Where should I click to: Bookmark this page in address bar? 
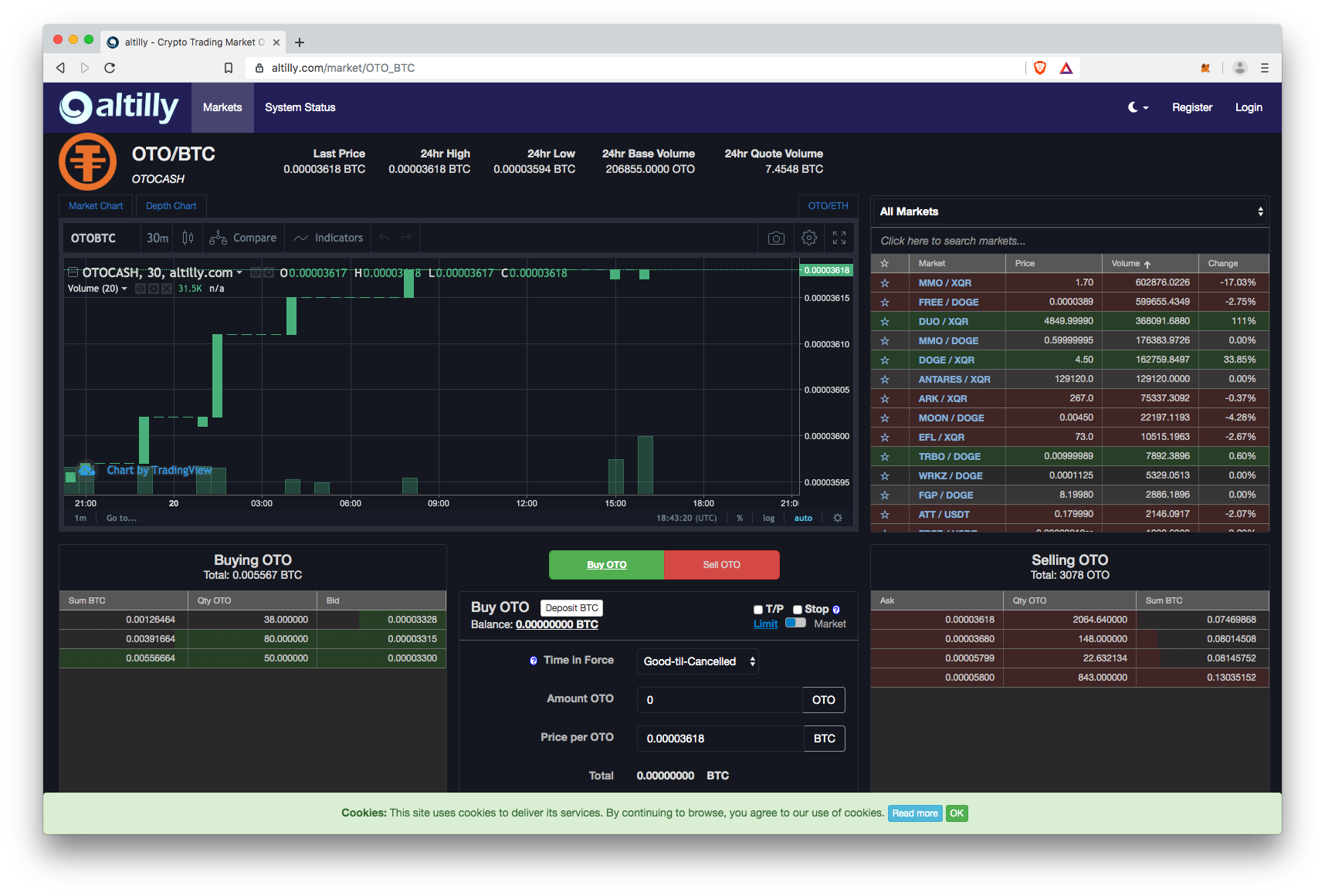(229, 68)
